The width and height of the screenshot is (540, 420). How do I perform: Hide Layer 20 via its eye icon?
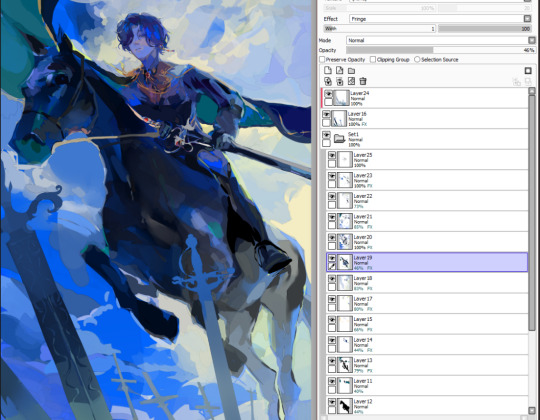[332, 238]
